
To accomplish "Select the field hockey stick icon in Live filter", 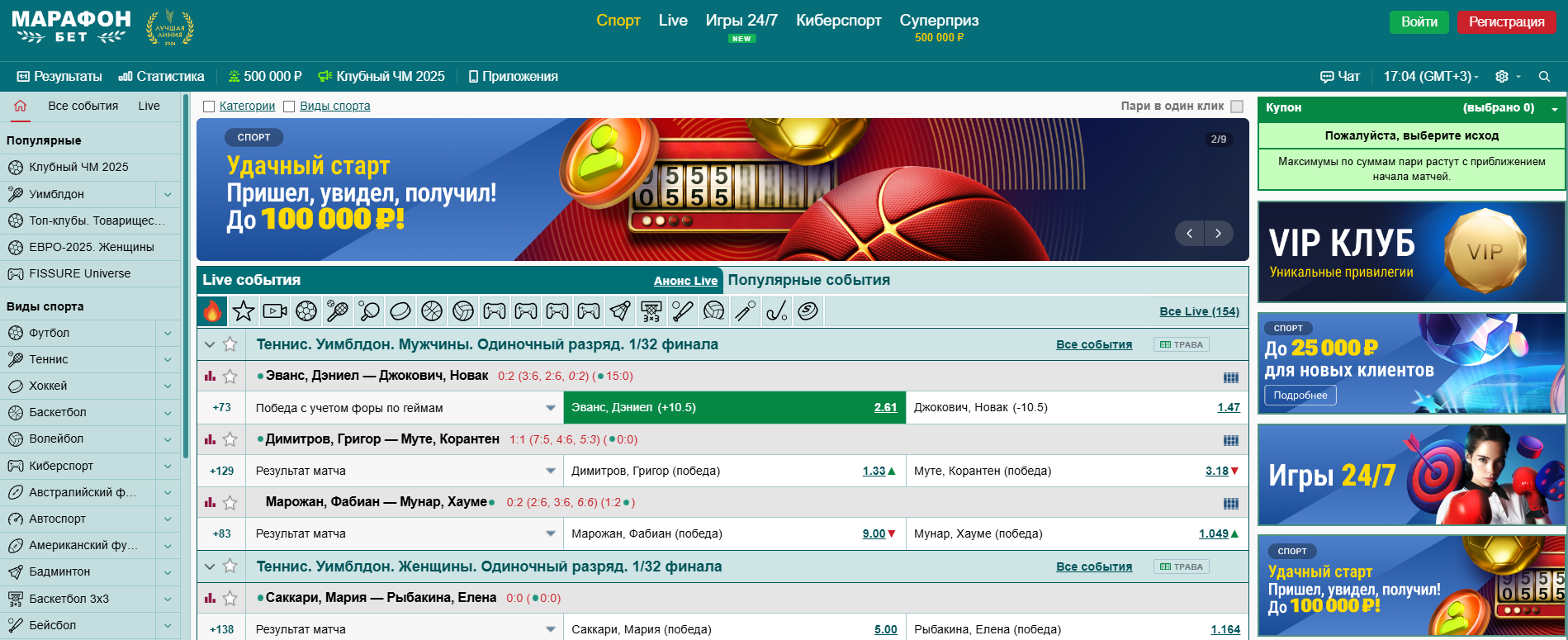I will click(x=777, y=311).
